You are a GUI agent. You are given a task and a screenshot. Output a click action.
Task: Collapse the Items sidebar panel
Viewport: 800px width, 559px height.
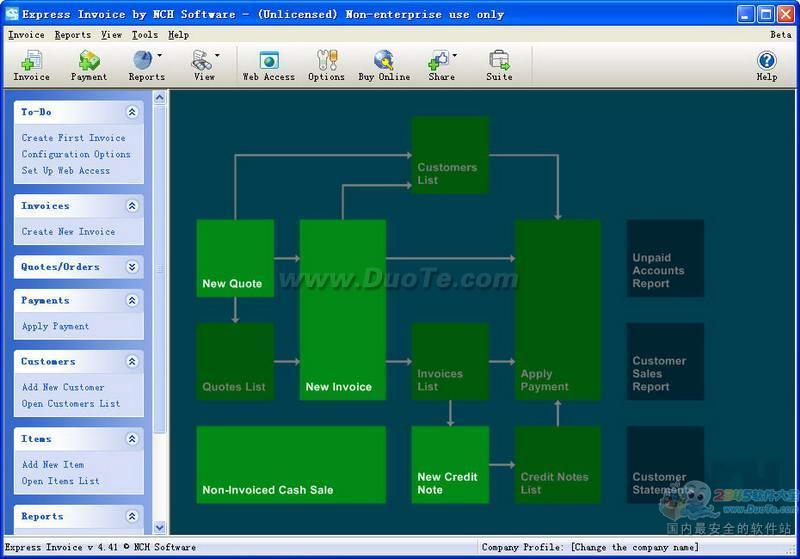point(132,439)
